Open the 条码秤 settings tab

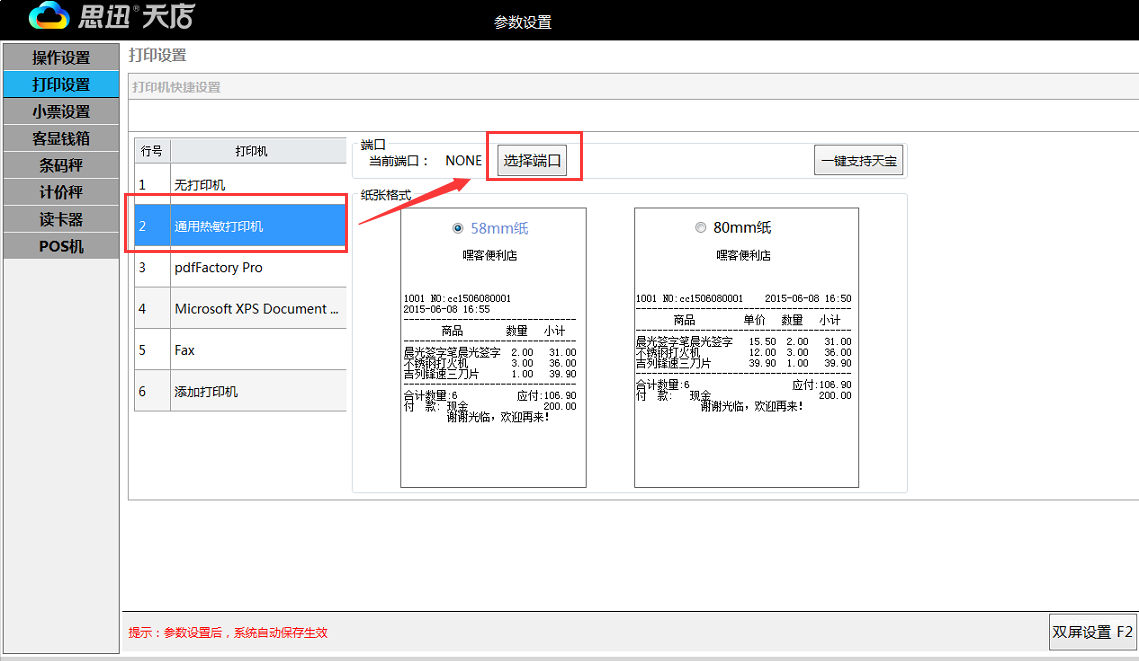tap(61, 165)
